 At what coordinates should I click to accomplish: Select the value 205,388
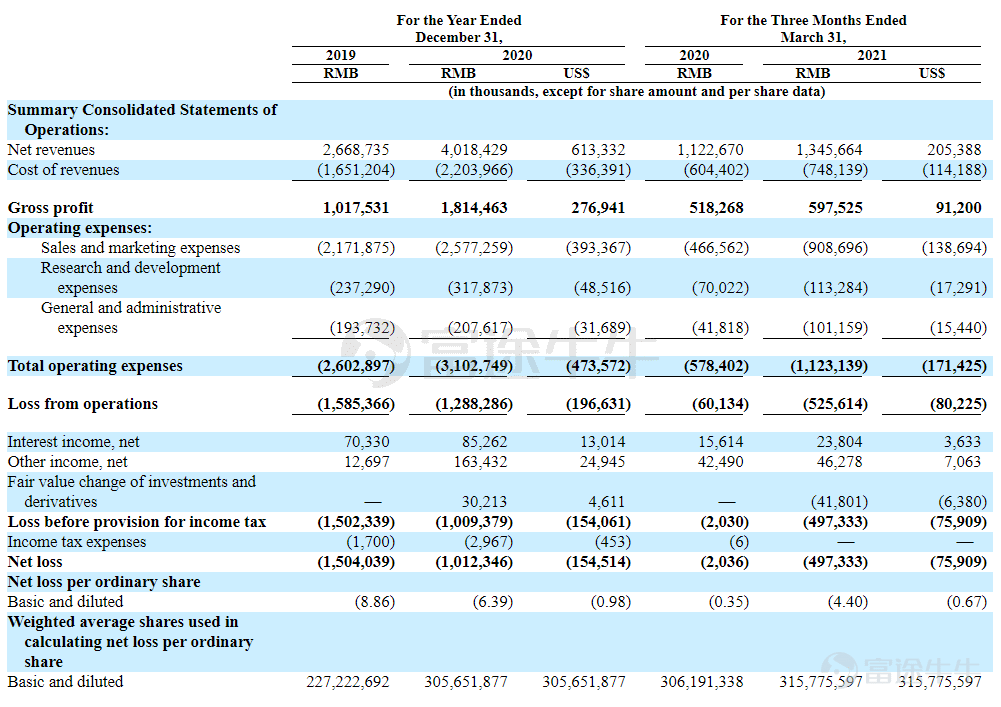coord(954,150)
